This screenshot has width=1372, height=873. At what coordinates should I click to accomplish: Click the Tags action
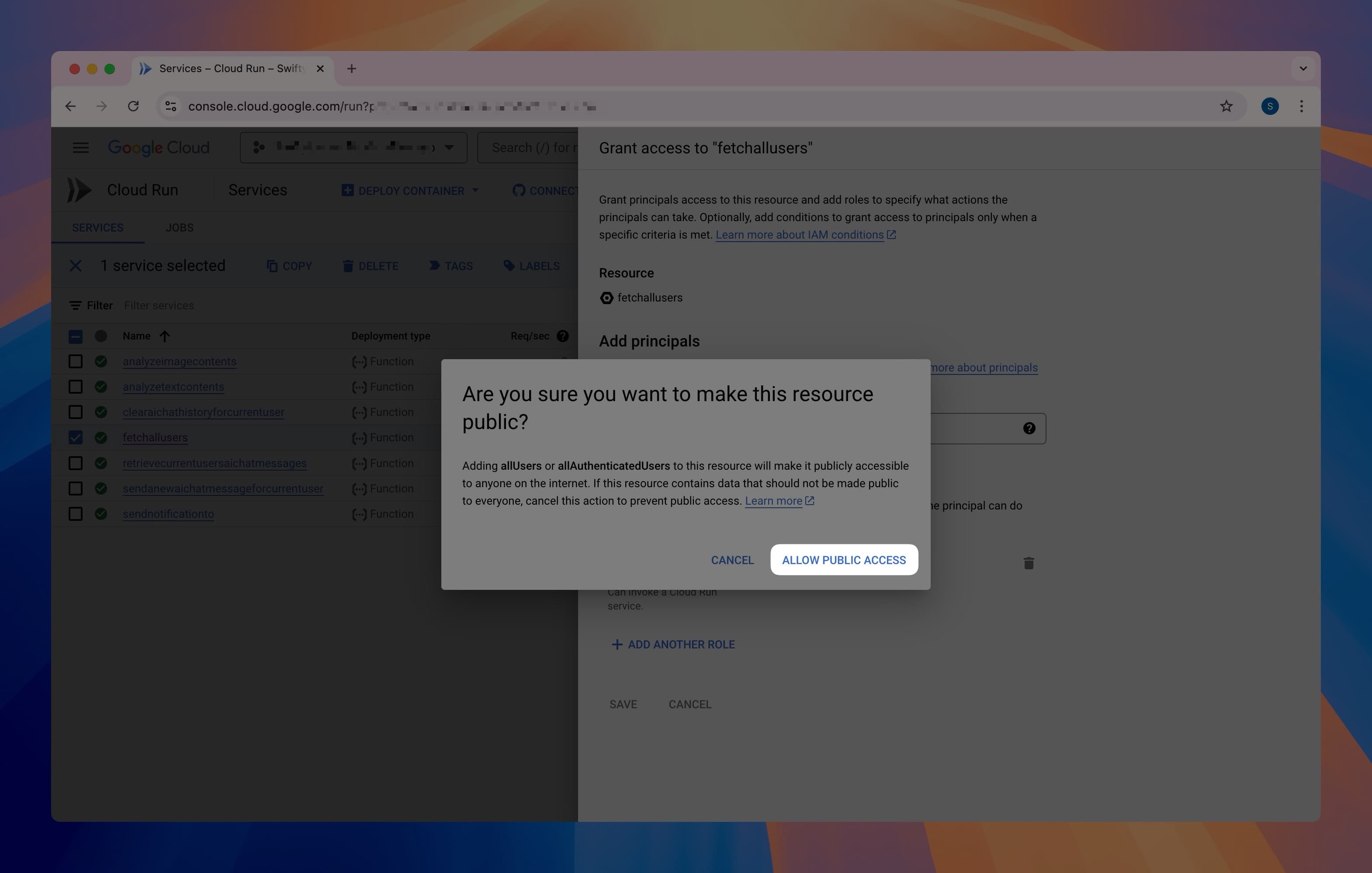click(x=450, y=266)
